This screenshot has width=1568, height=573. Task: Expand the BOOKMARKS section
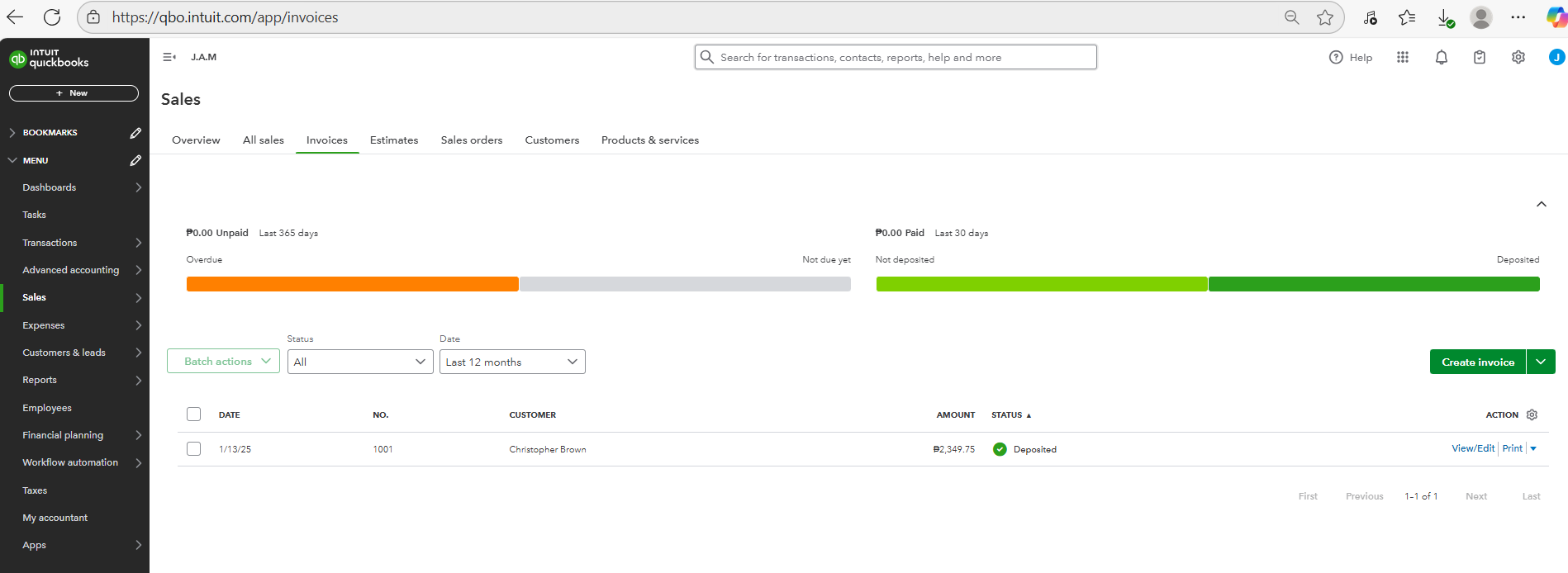tap(12, 133)
